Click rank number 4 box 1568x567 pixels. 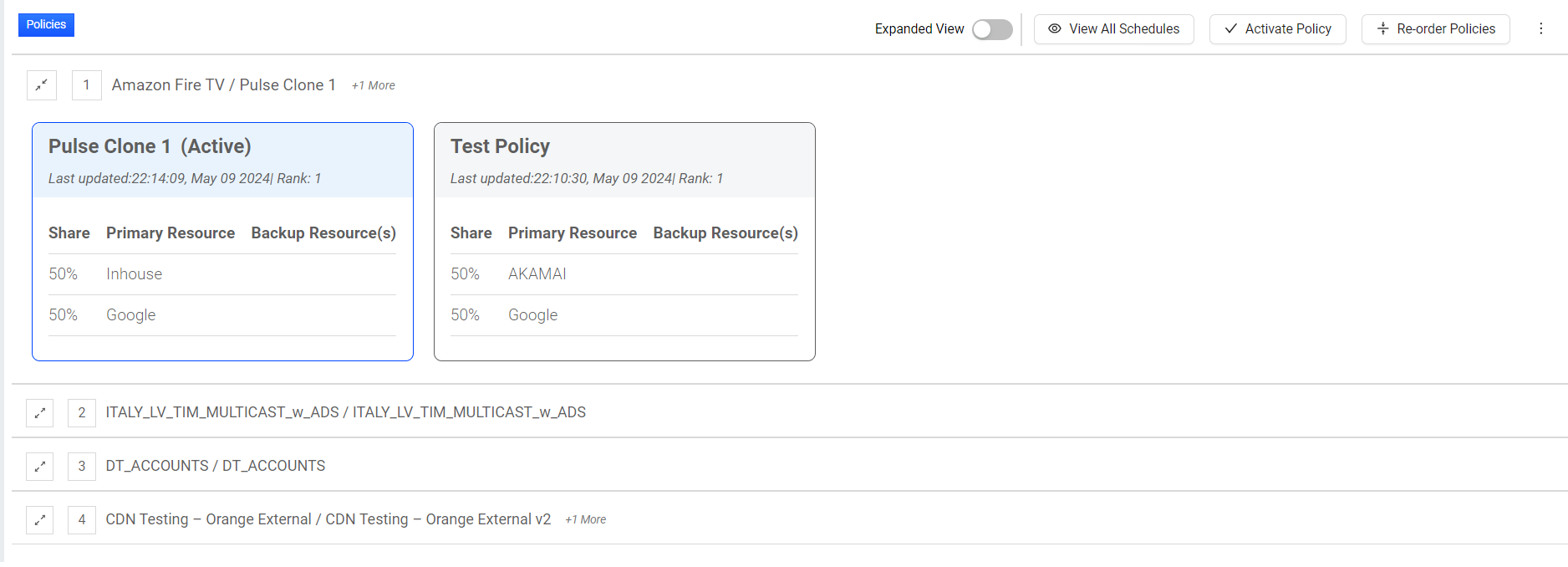click(x=81, y=519)
